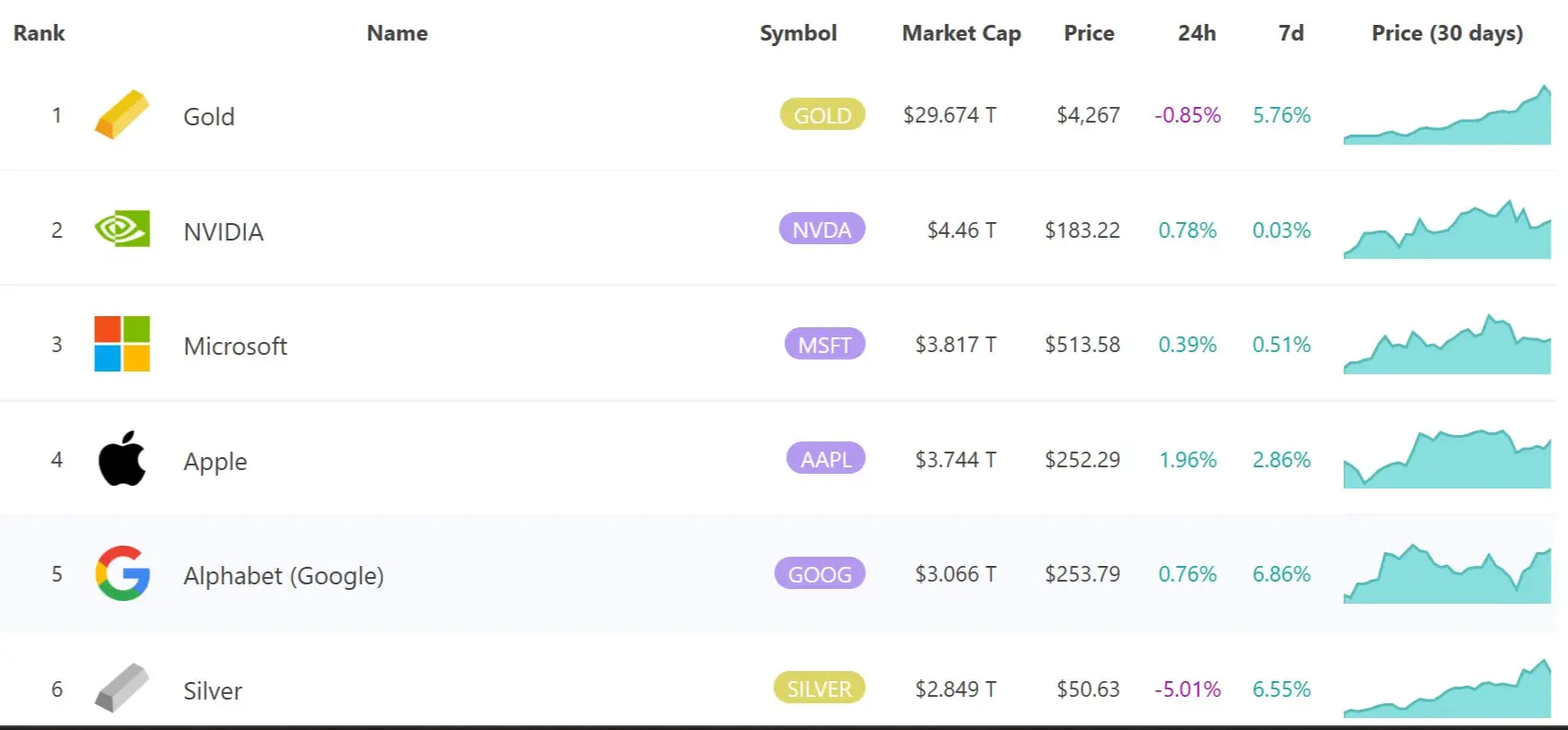The height and width of the screenshot is (730, 1568).
Task: Click the Silver bar icon
Action: pos(122,688)
